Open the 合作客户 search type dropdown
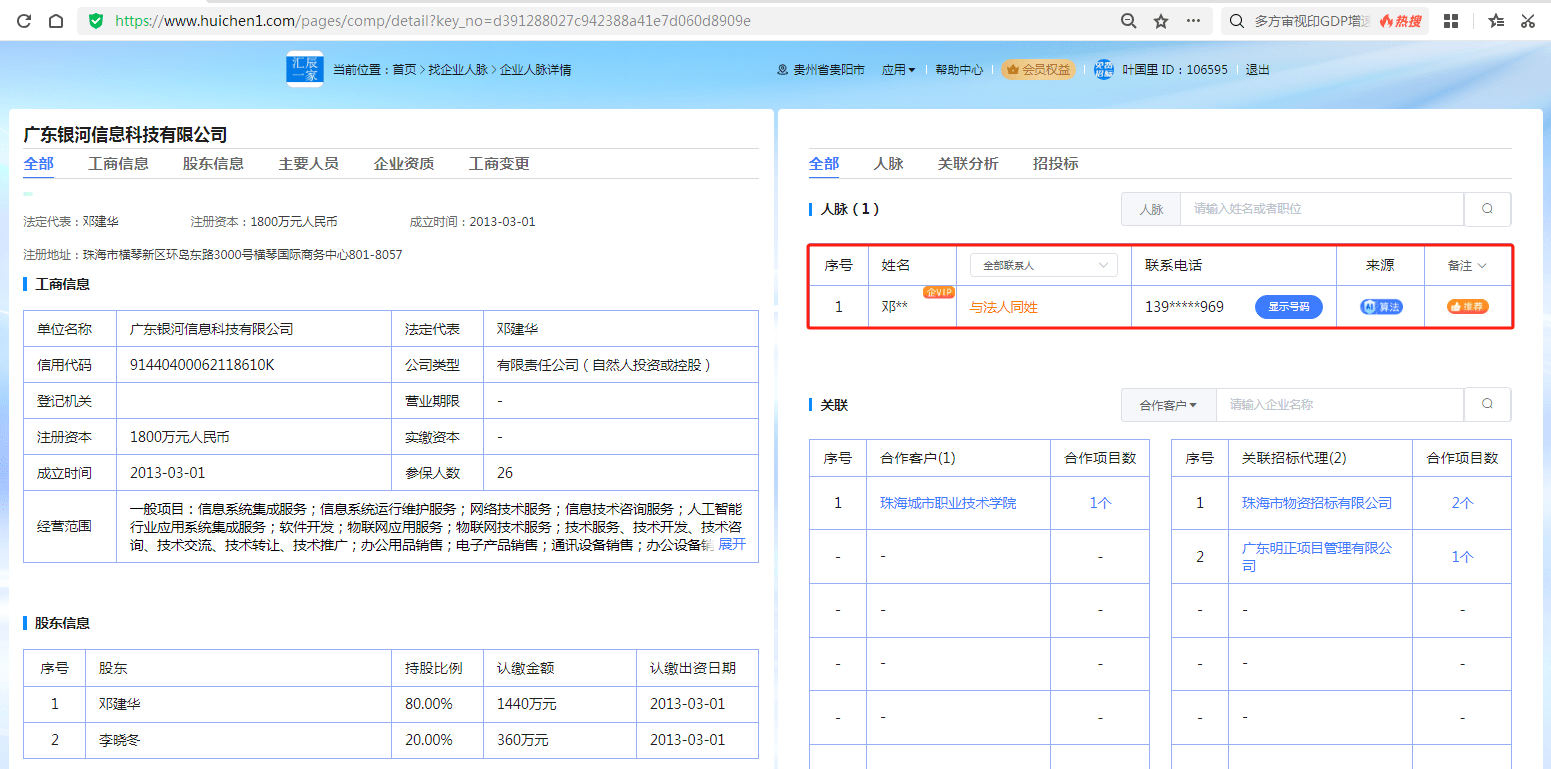 click(x=1168, y=404)
